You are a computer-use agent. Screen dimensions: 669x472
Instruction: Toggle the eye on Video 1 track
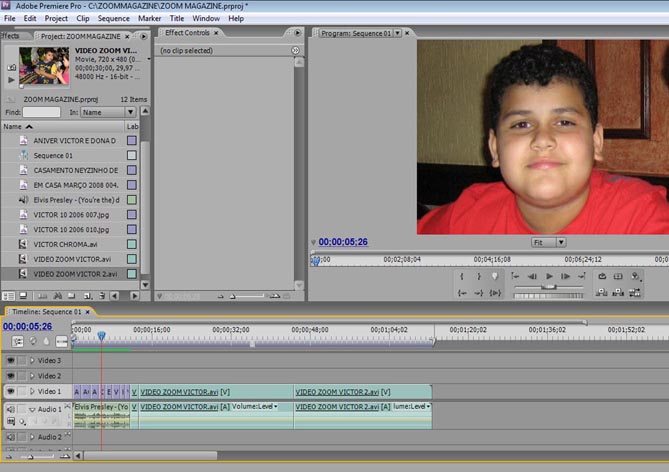pyautogui.click(x=10, y=392)
